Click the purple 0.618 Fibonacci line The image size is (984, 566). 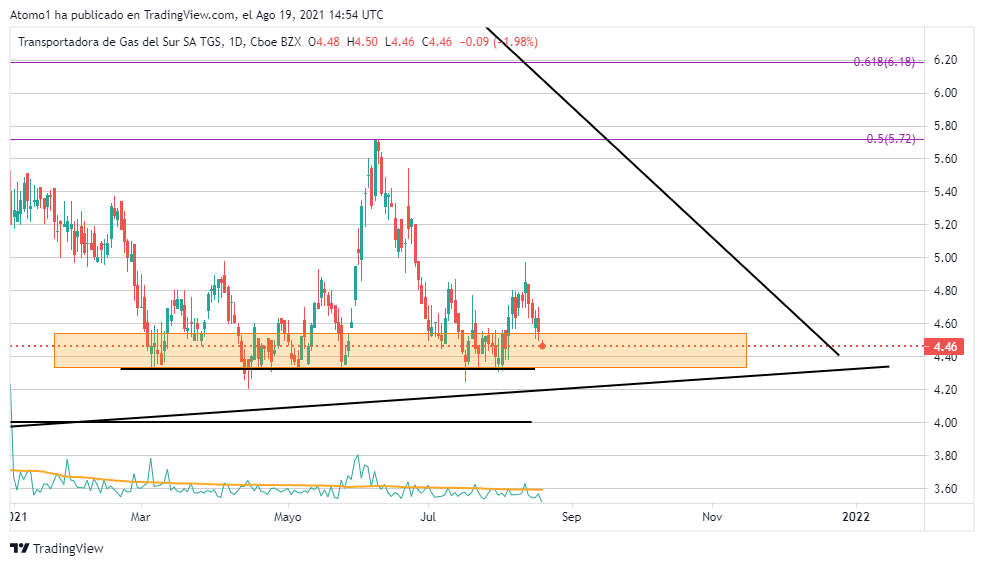(400, 62)
